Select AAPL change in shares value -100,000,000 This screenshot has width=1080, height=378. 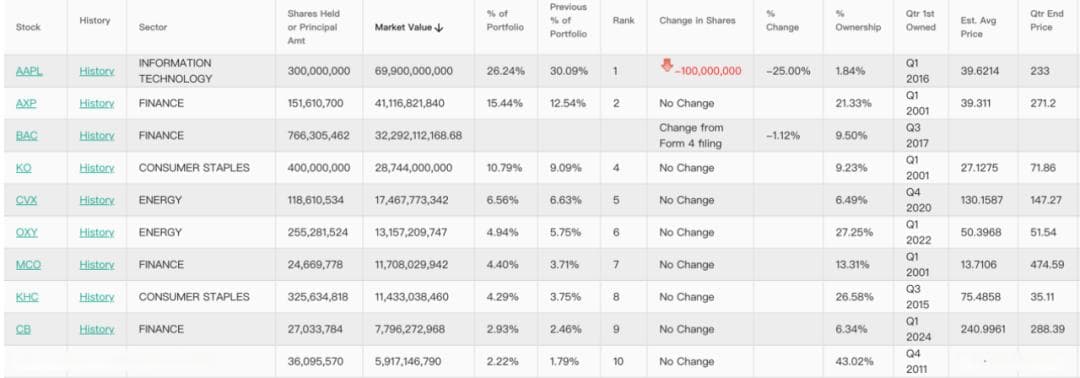(x=708, y=72)
